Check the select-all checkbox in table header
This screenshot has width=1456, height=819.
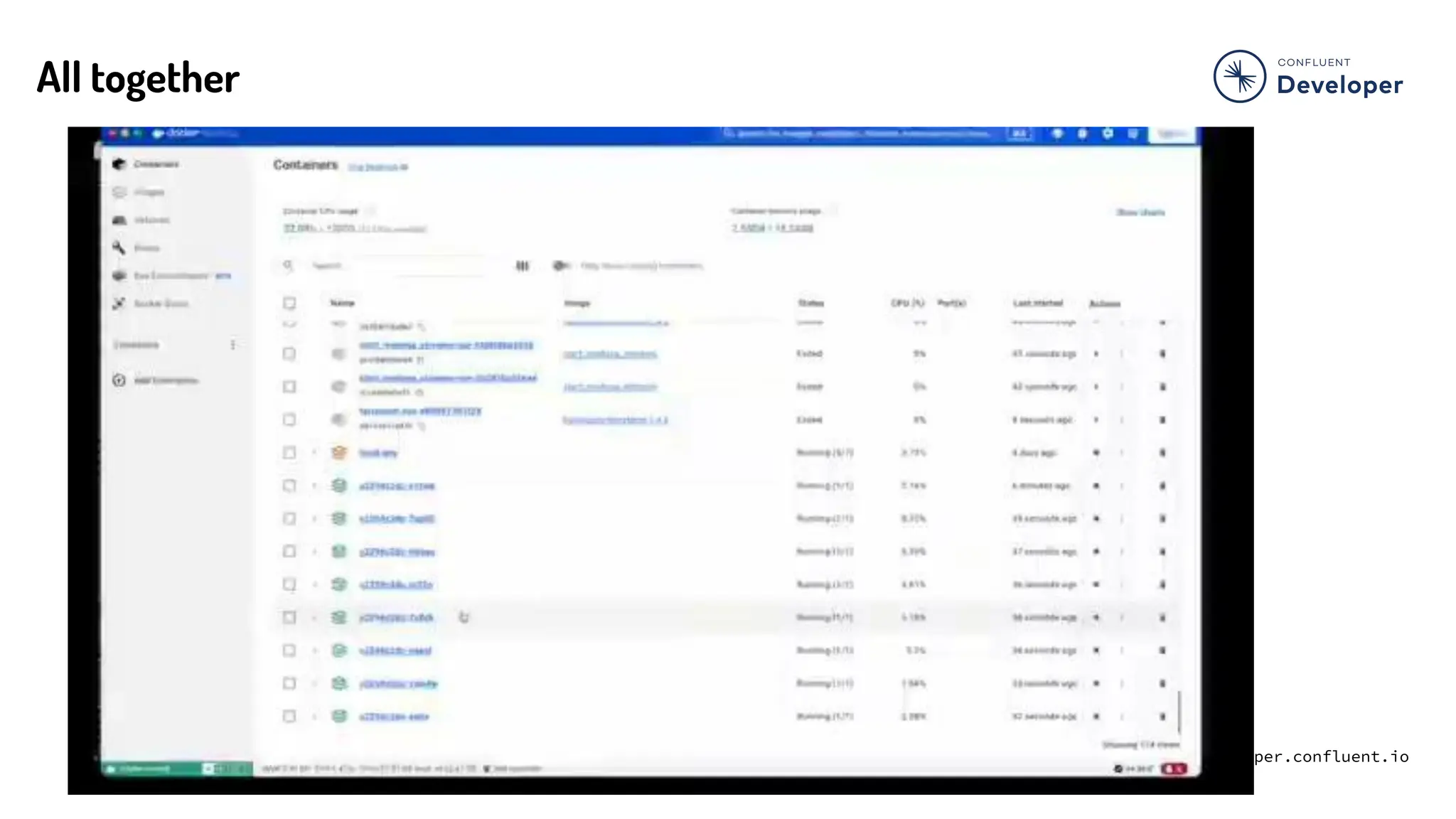coord(289,304)
